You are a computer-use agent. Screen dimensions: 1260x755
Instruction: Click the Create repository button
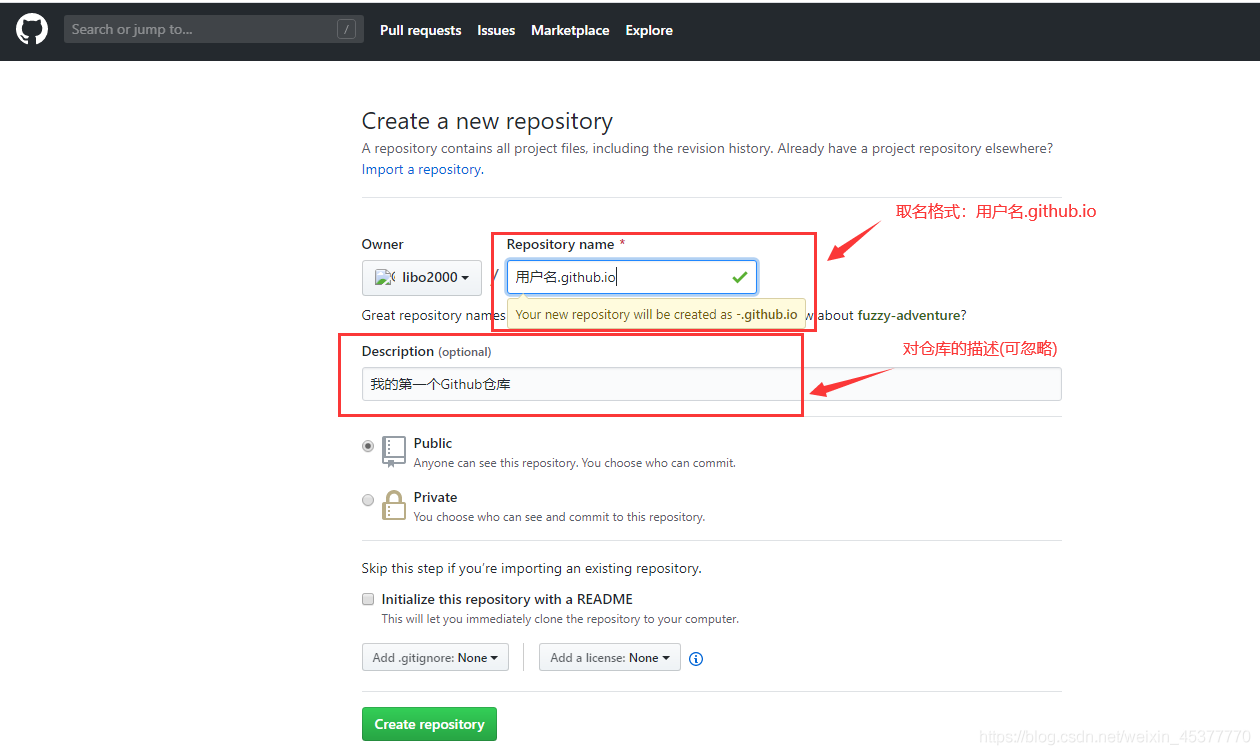tap(429, 724)
